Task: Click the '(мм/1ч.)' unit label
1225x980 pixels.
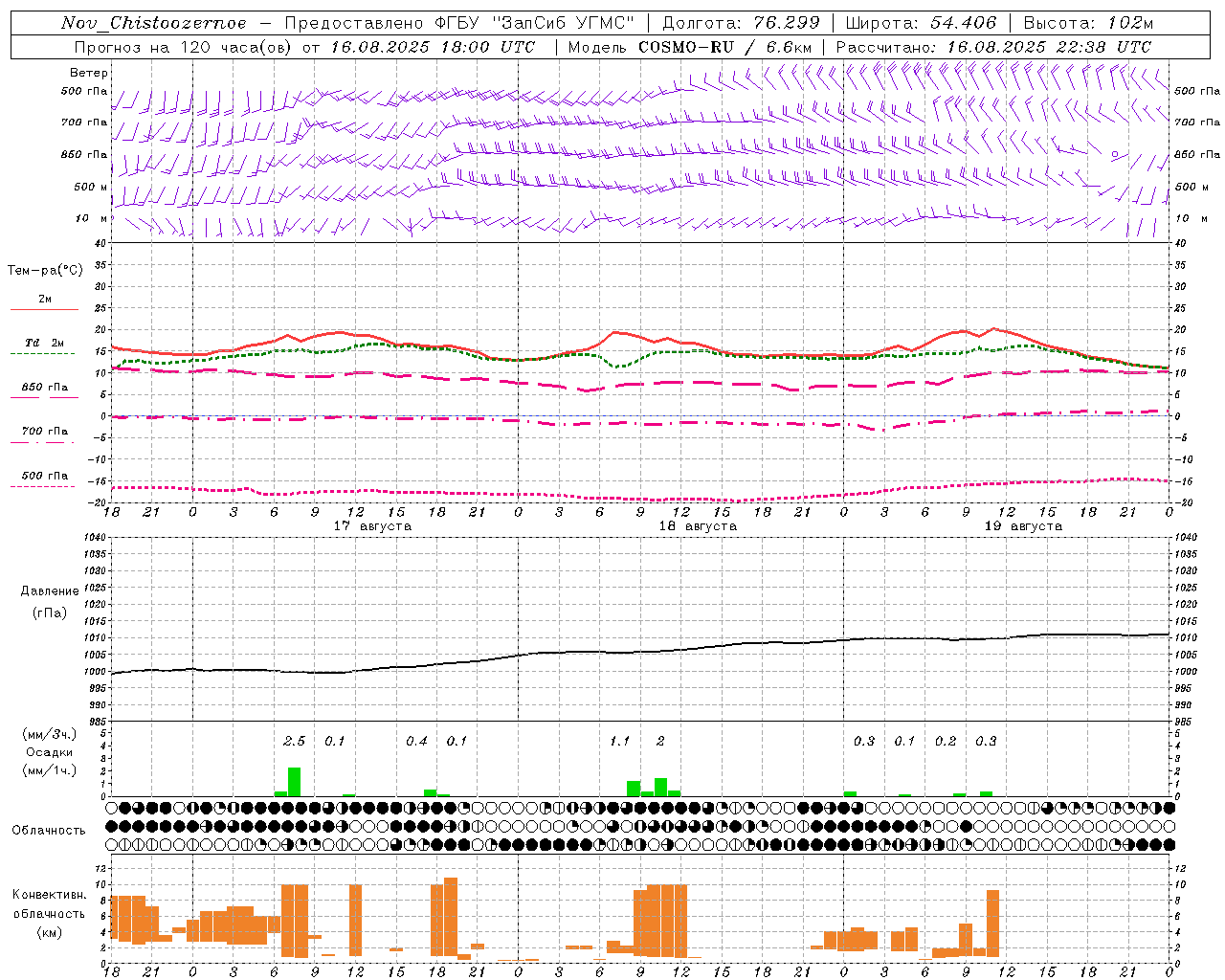Action: click(x=49, y=770)
